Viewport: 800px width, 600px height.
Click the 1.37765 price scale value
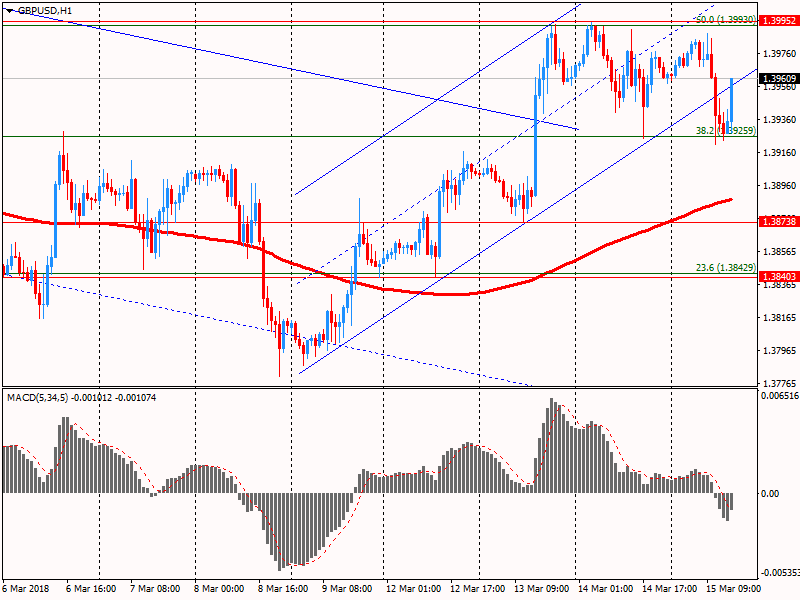point(778,383)
